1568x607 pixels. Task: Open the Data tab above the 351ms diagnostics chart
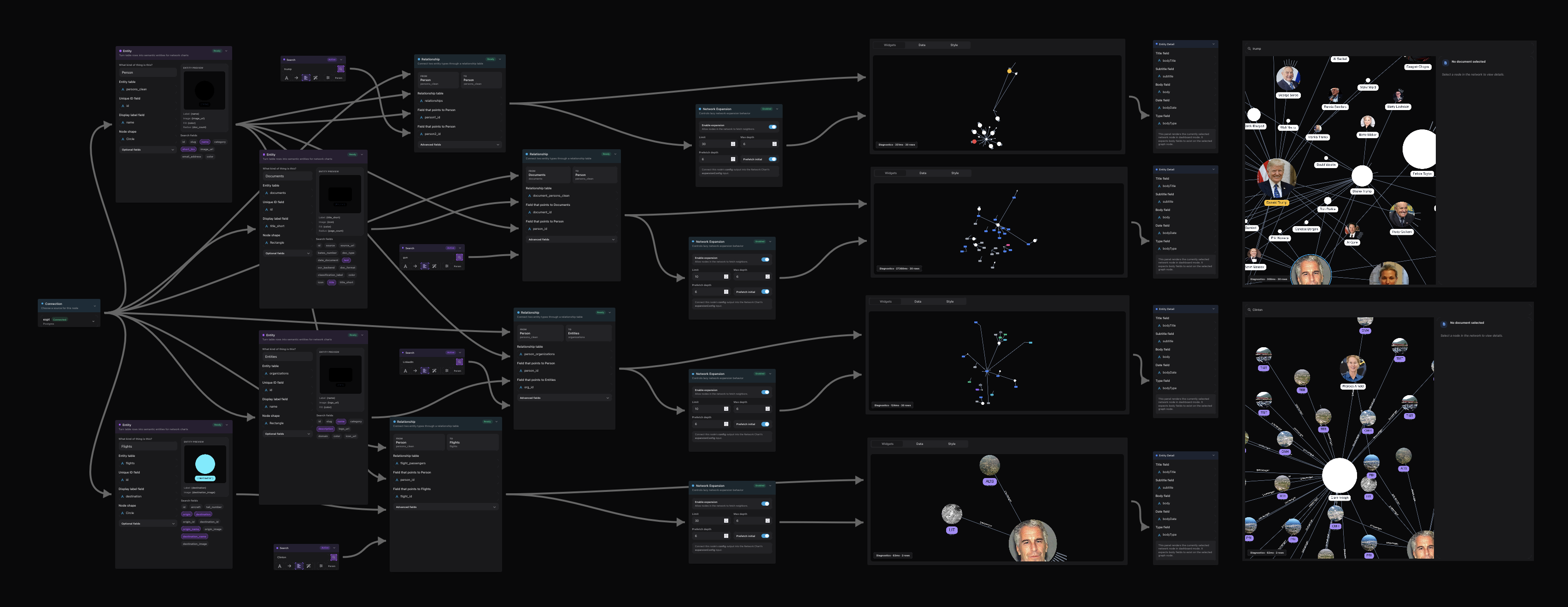pyautogui.click(x=922, y=45)
